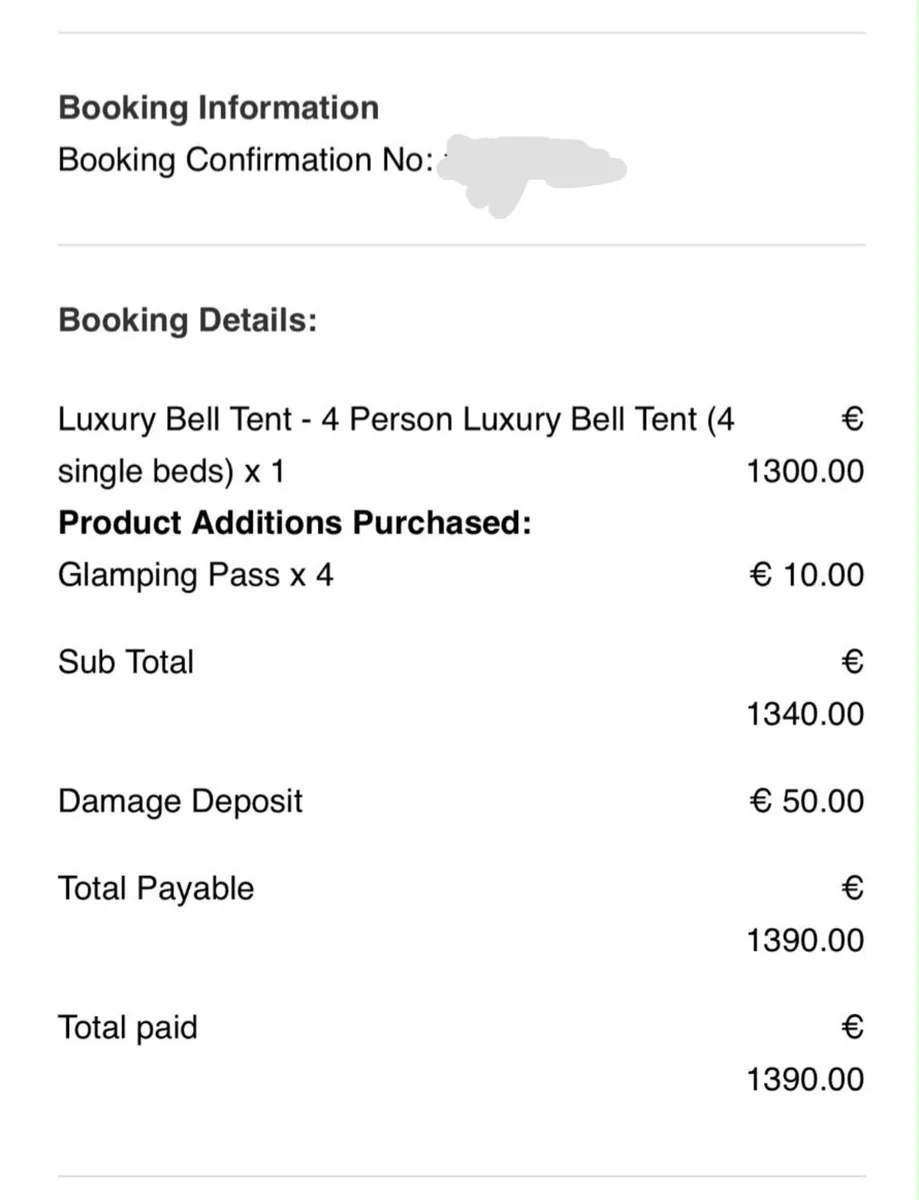Click the 1300.00 tent price
Screen dimensions: 919x1200
click(x=805, y=471)
